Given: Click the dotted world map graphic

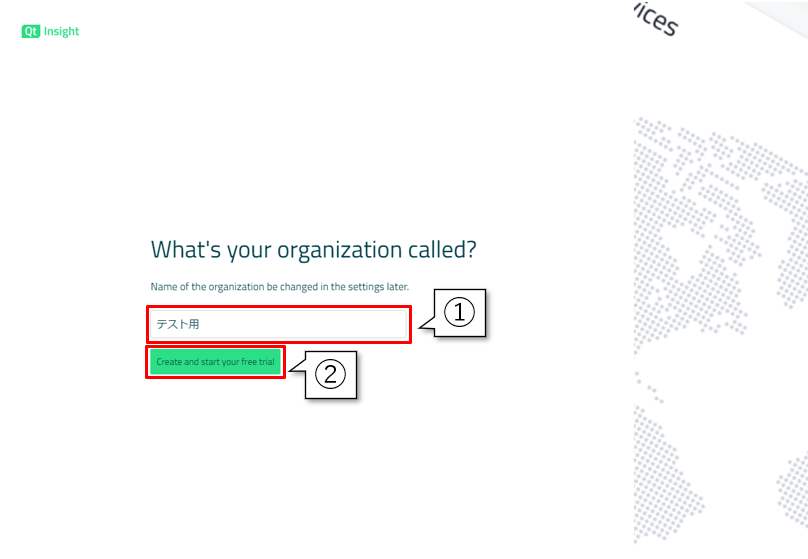Looking at the screenshot, I should pyautogui.click(x=720, y=330).
